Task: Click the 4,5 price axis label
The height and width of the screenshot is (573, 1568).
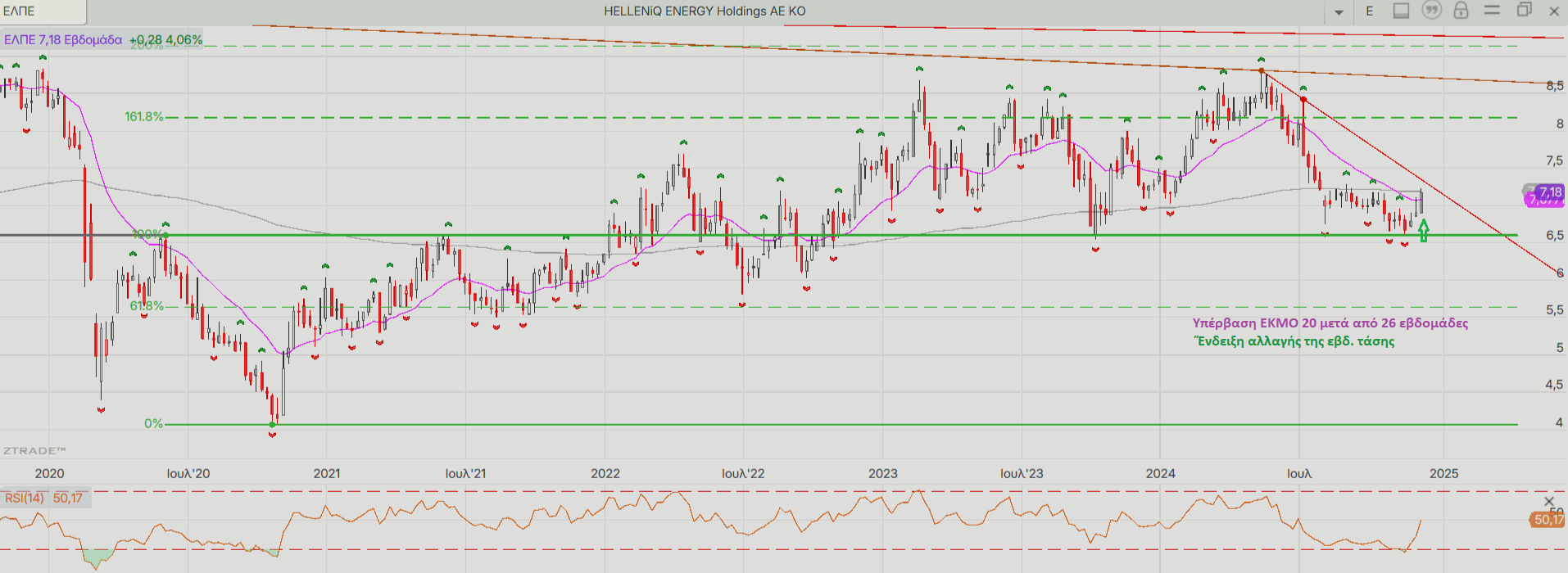Action: pos(1554,385)
